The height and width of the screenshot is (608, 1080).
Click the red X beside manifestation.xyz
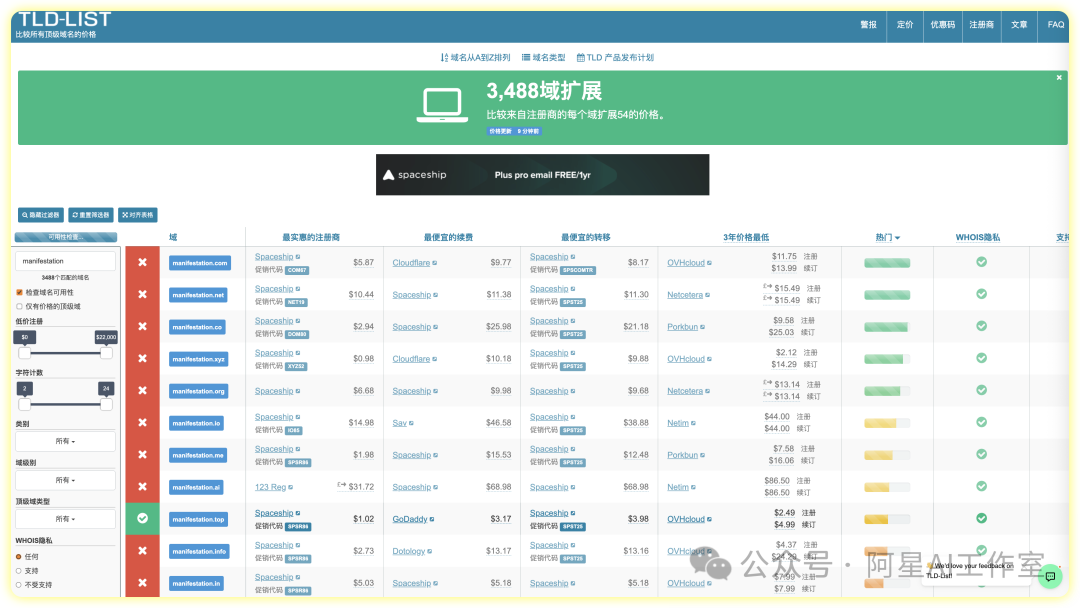click(x=143, y=358)
